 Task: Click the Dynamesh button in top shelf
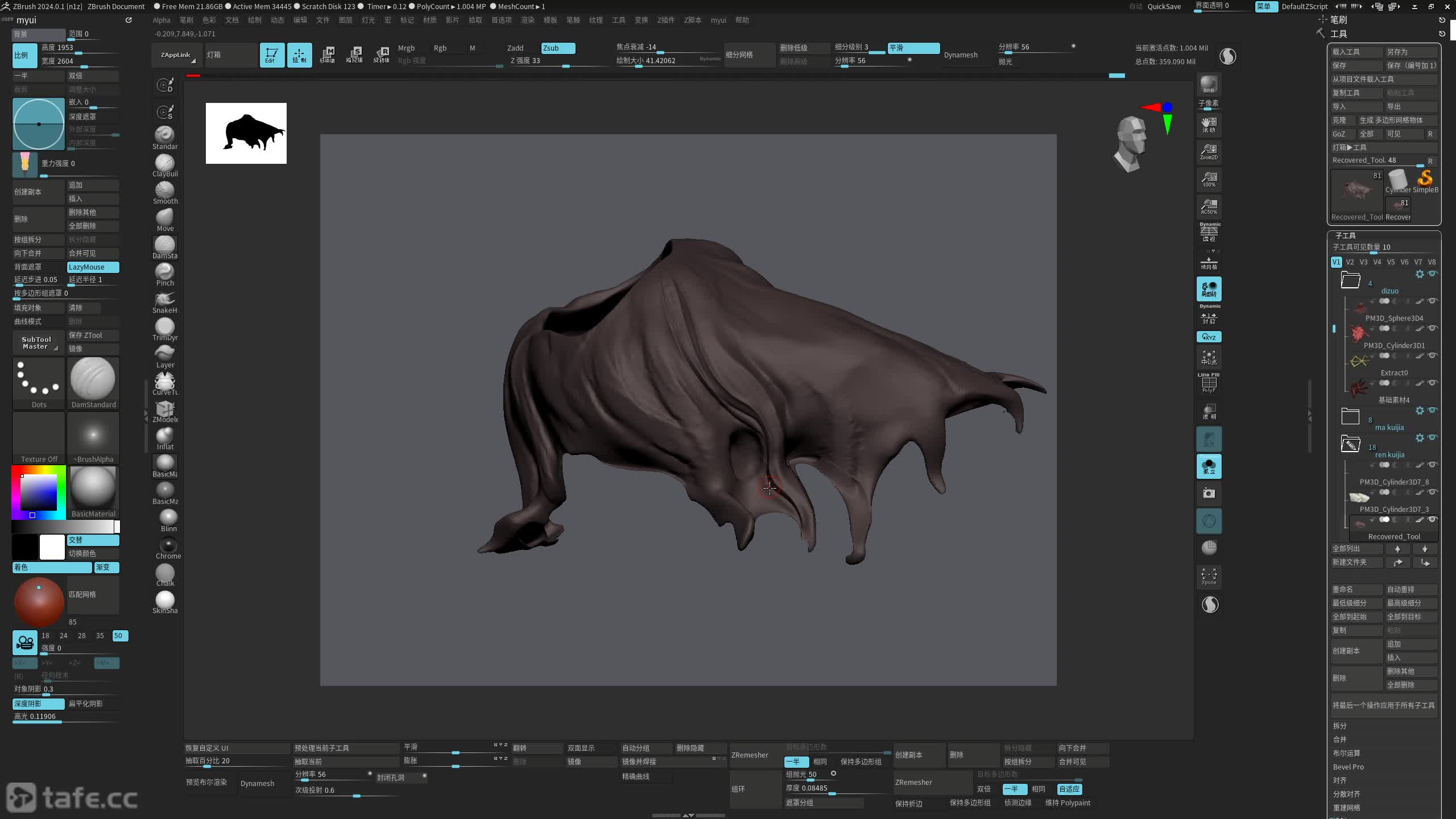click(961, 55)
